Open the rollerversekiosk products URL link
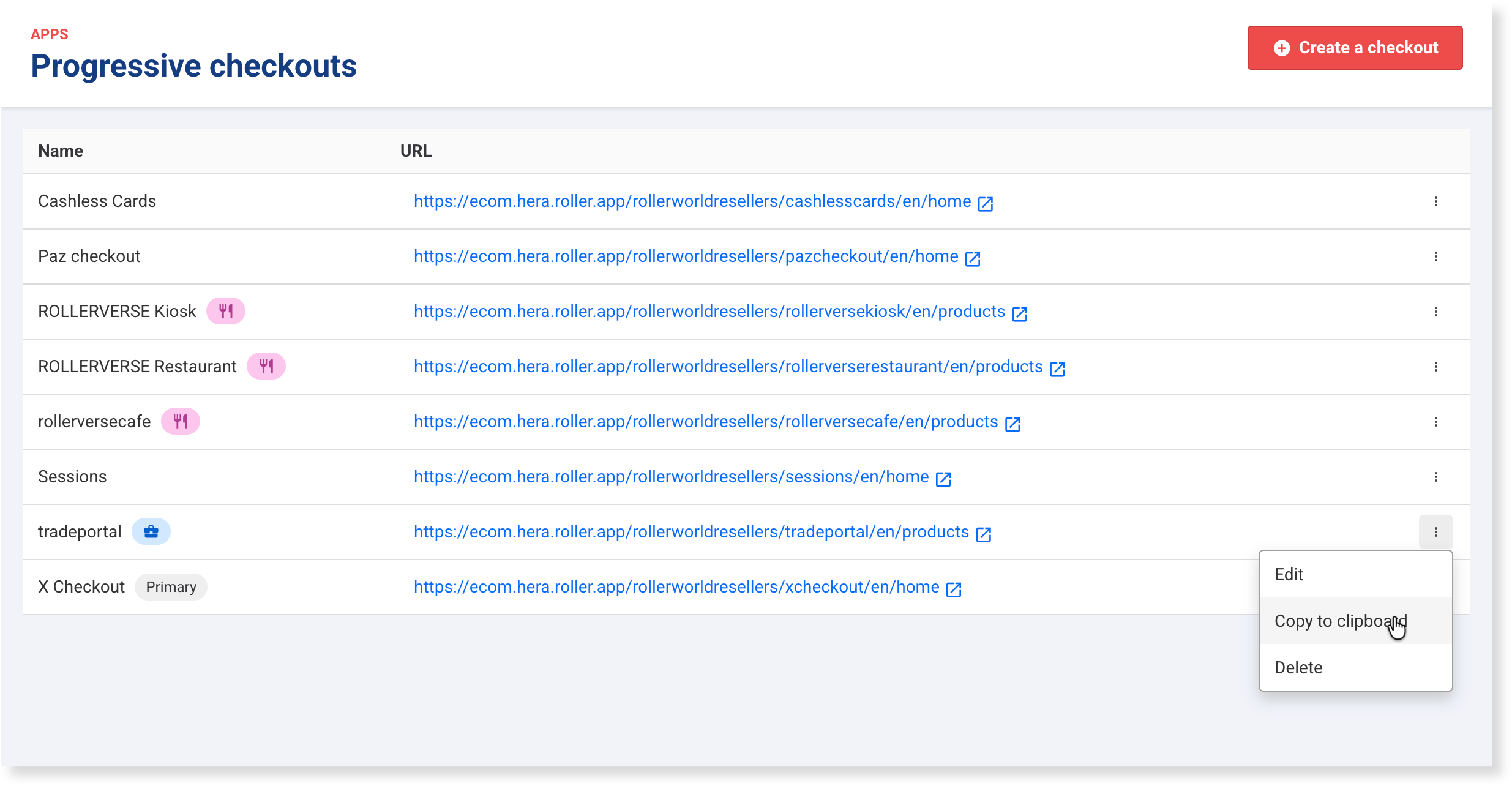This screenshot has height=786, width=1512. pos(709,312)
